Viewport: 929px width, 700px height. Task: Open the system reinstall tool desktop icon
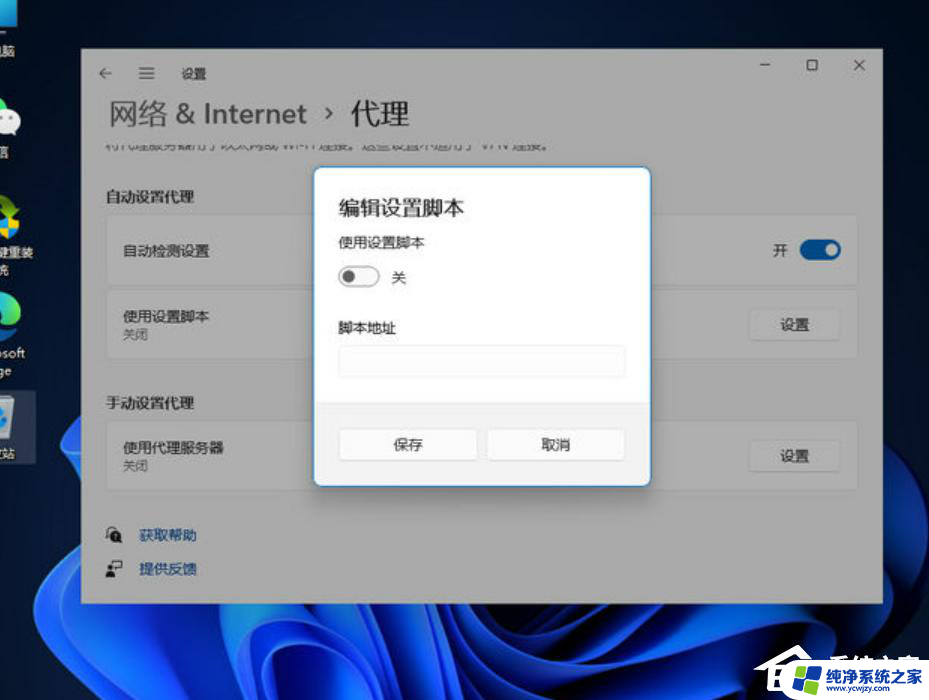10,218
